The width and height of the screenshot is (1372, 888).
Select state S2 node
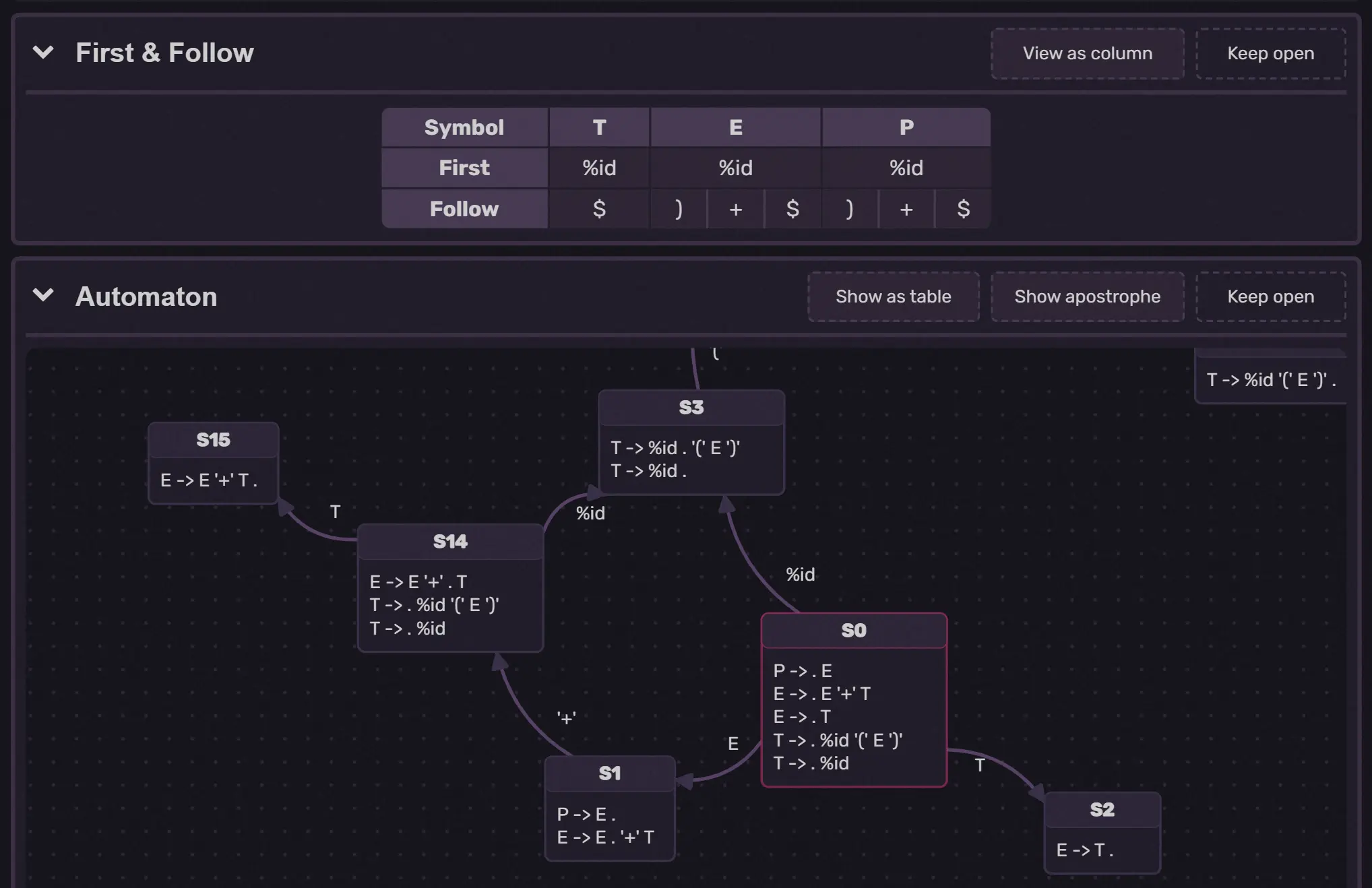pyautogui.click(x=1102, y=829)
